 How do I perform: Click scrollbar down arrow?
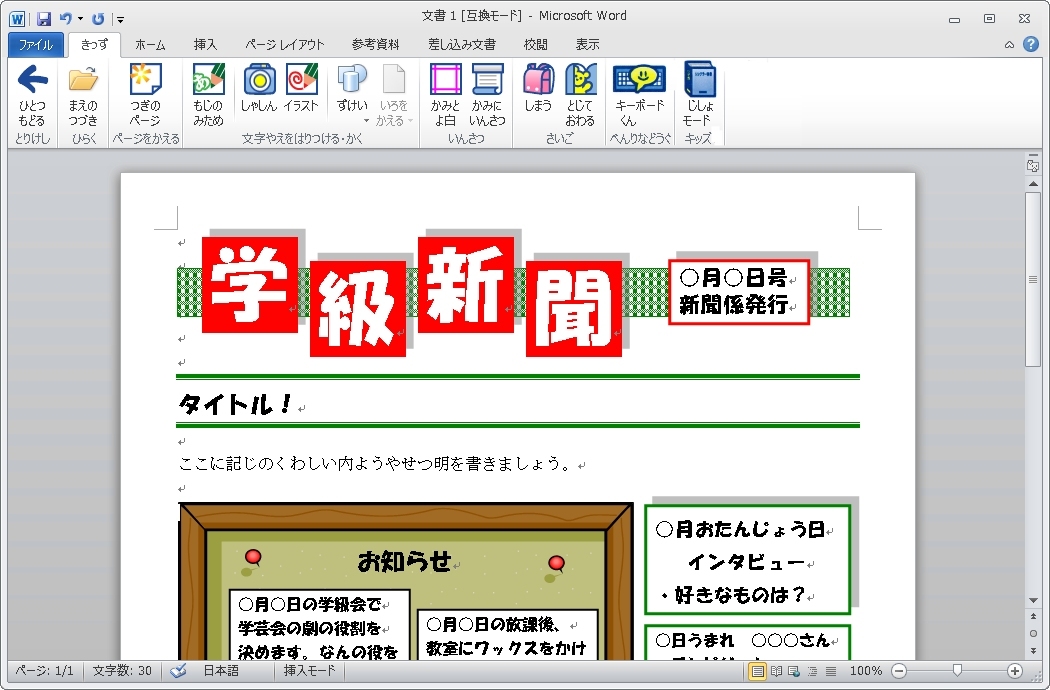[x=1033, y=601]
